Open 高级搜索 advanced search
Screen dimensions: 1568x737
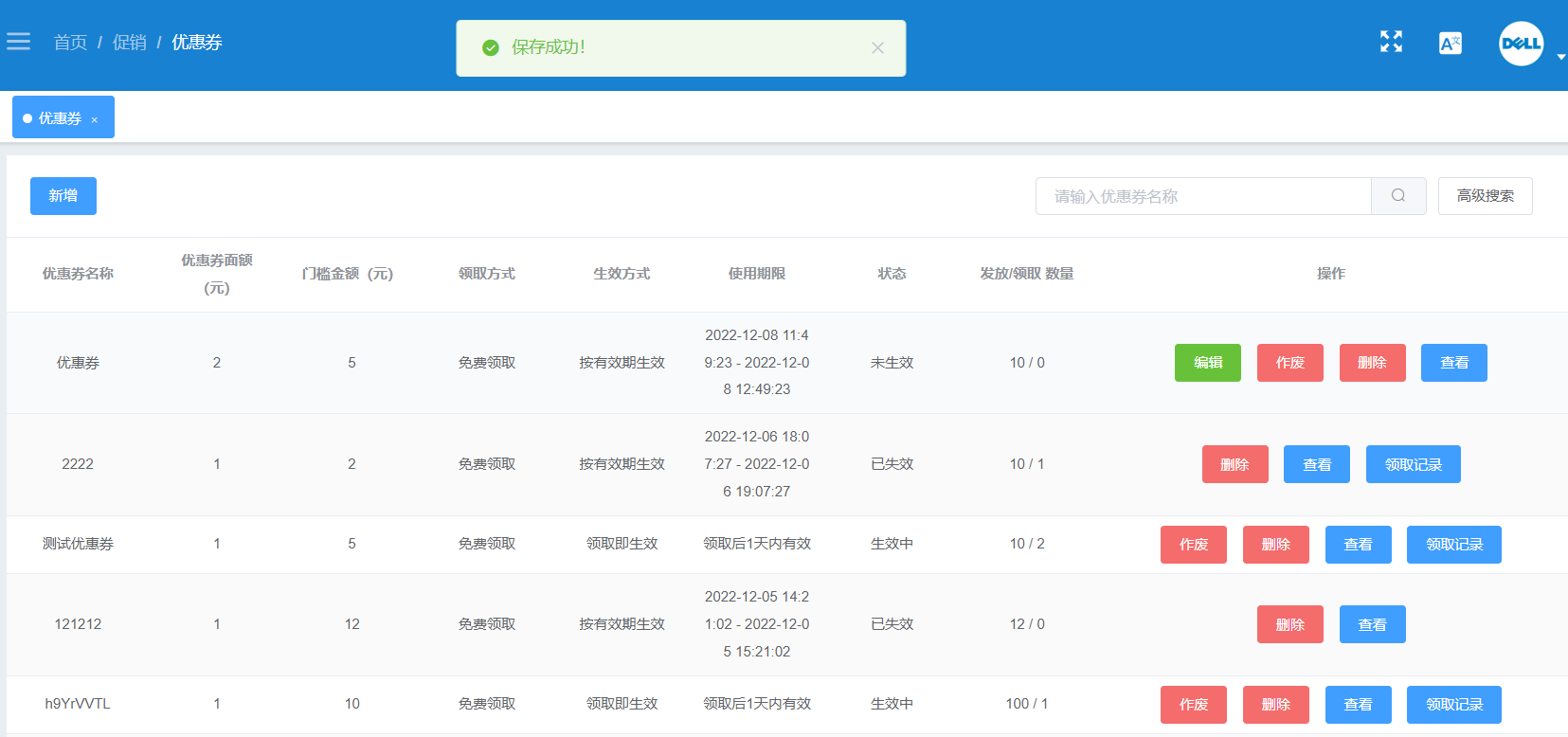coord(1485,196)
